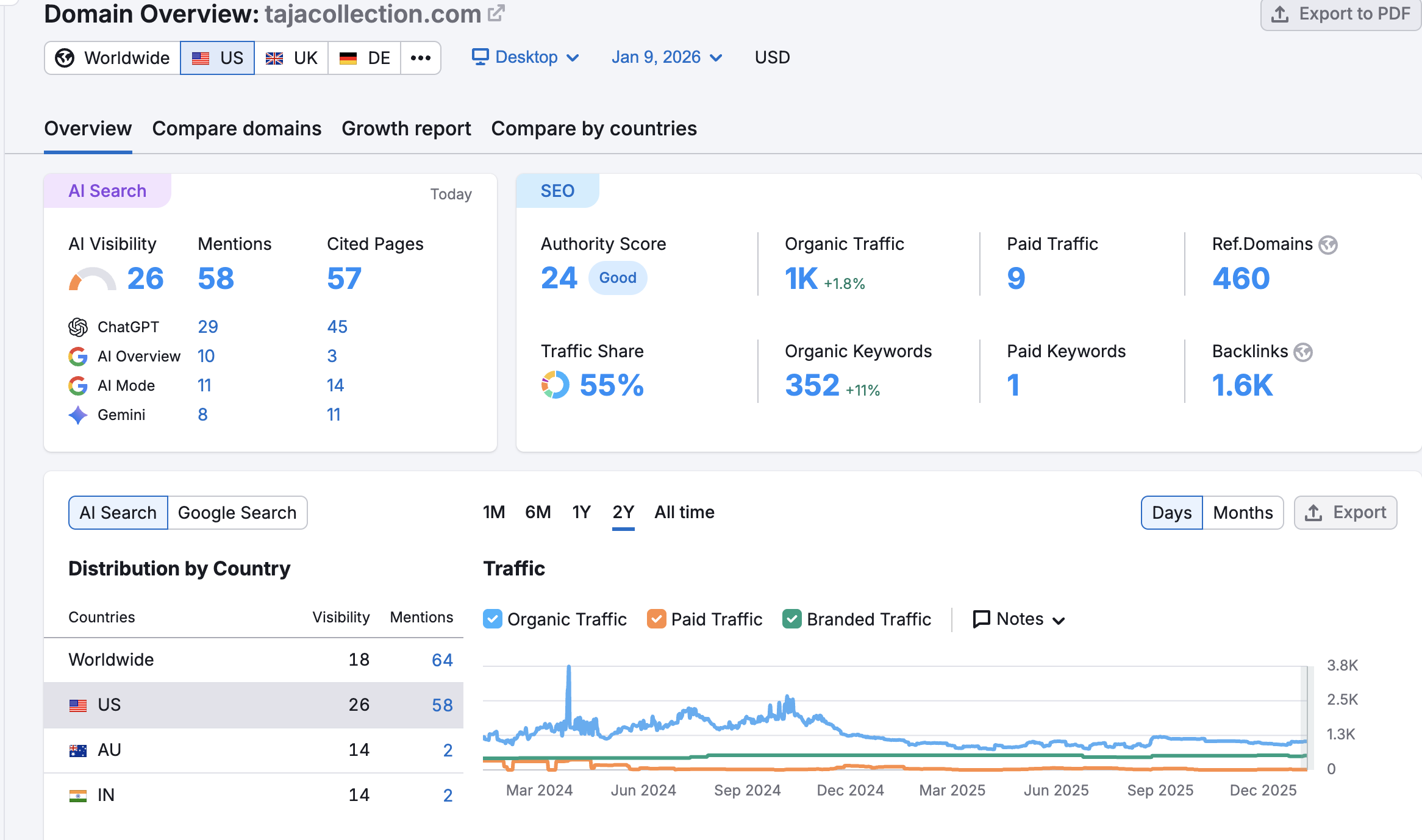Image resolution: width=1422 pixels, height=840 pixels.
Task: Click the AI Visibility gauge icon
Action: (92, 279)
